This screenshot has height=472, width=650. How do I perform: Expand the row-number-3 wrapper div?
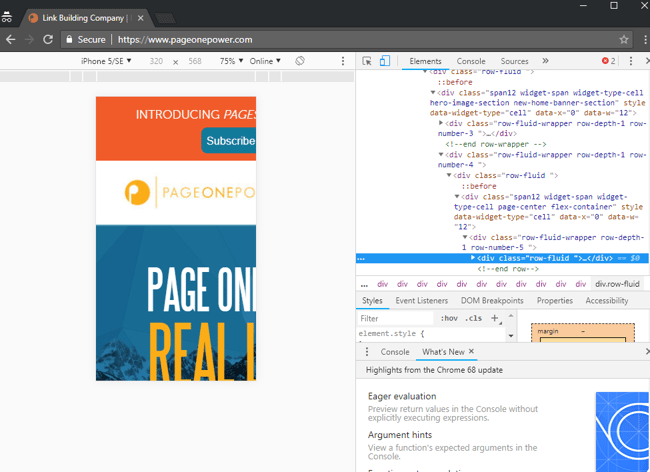(x=441, y=123)
